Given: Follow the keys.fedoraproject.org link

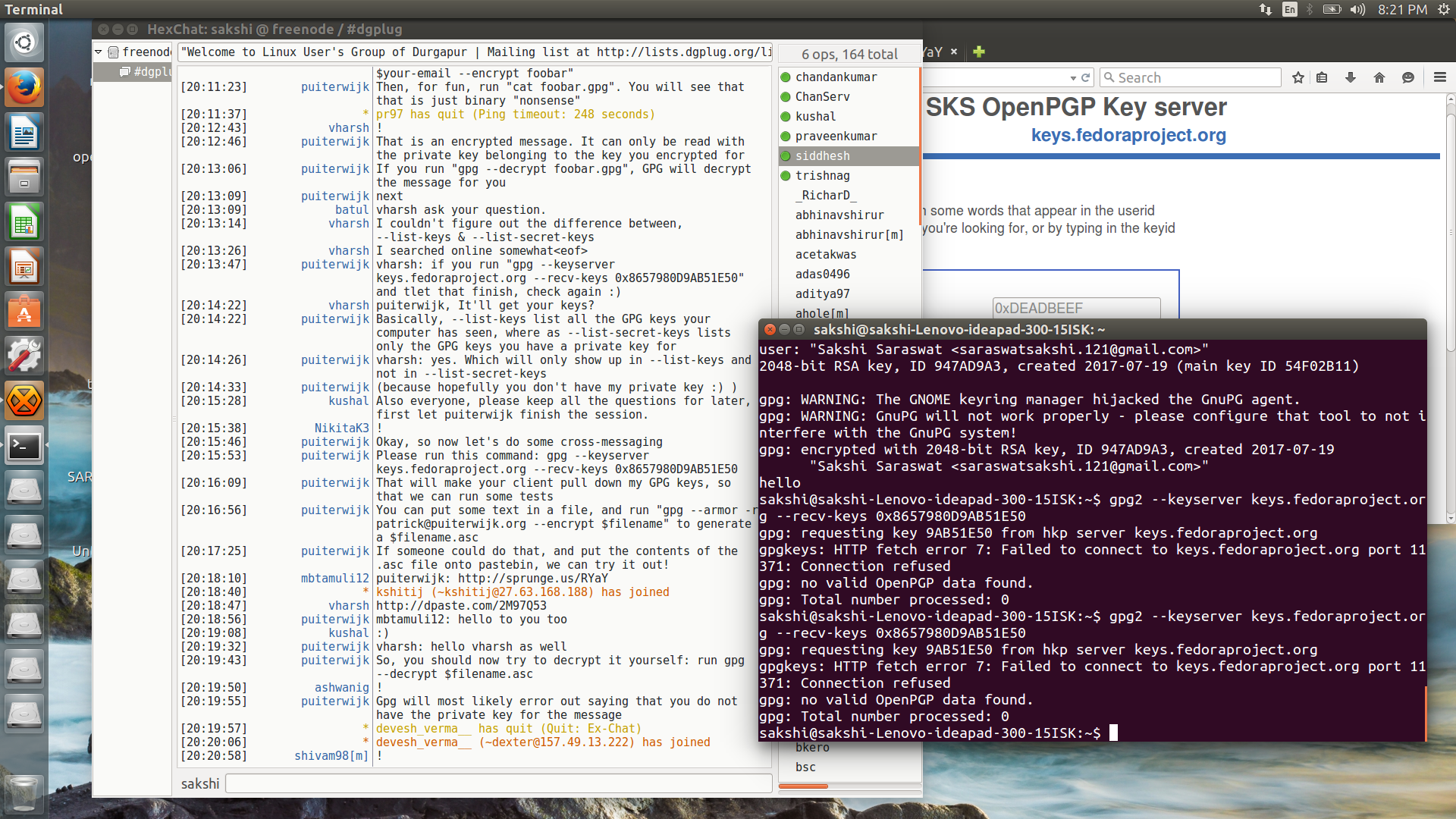Looking at the screenshot, I should coord(1128,135).
